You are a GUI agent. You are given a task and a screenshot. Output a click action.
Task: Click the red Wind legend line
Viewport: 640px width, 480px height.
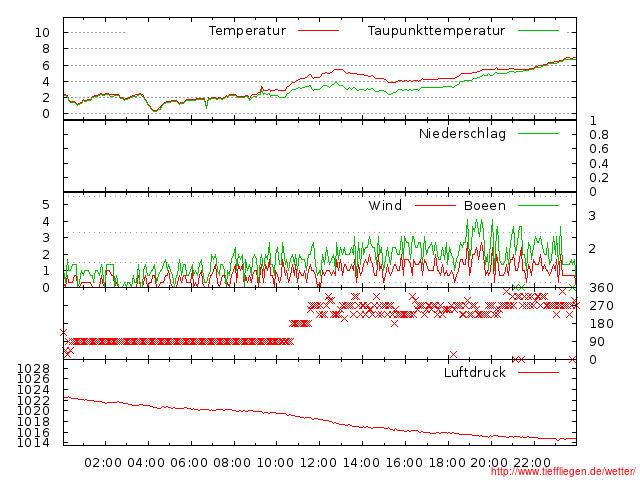click(x=435, y=205)
